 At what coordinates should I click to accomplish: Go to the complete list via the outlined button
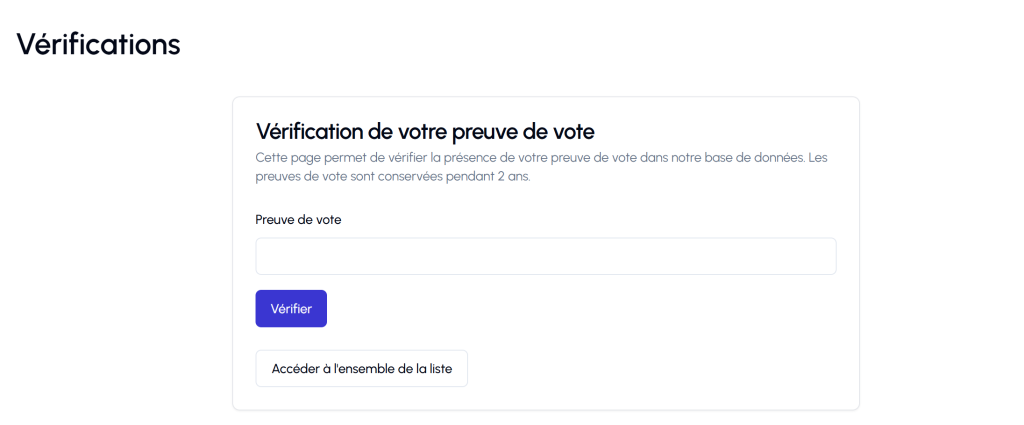pyautogui.click(x=361, y=369)
